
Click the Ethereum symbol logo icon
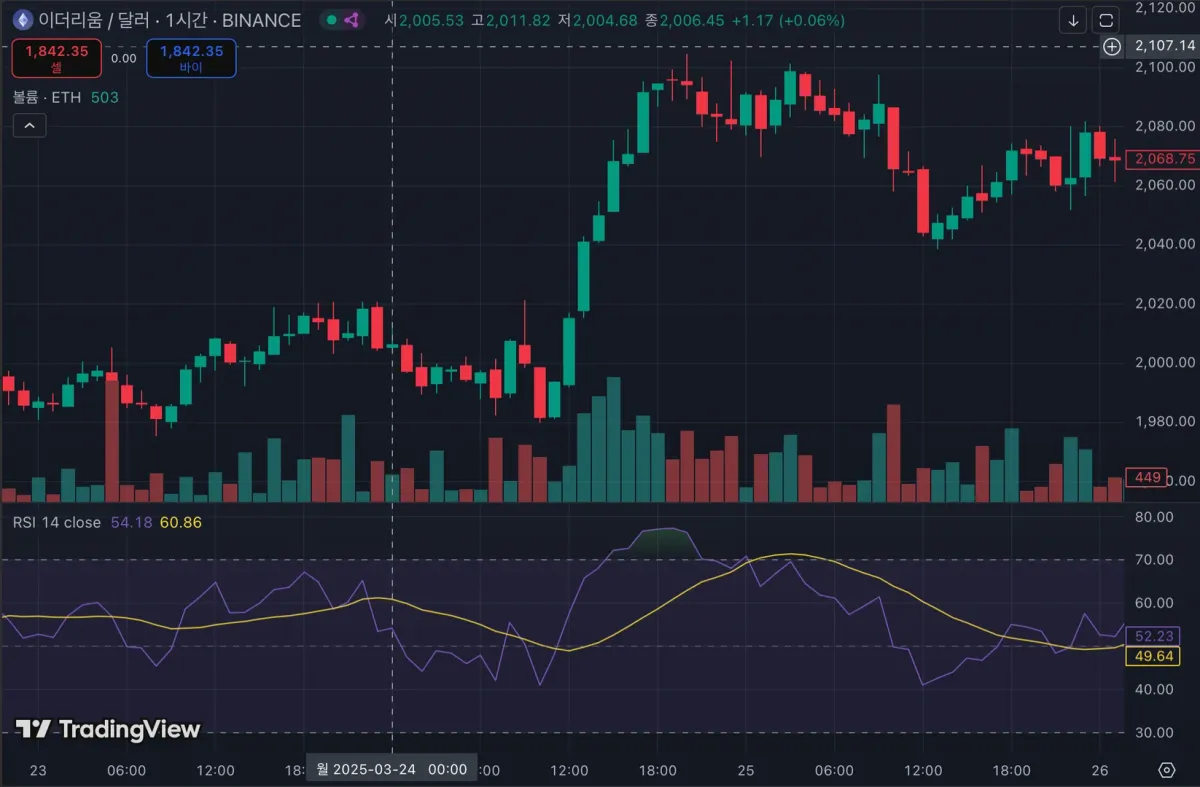coord(22,20)
